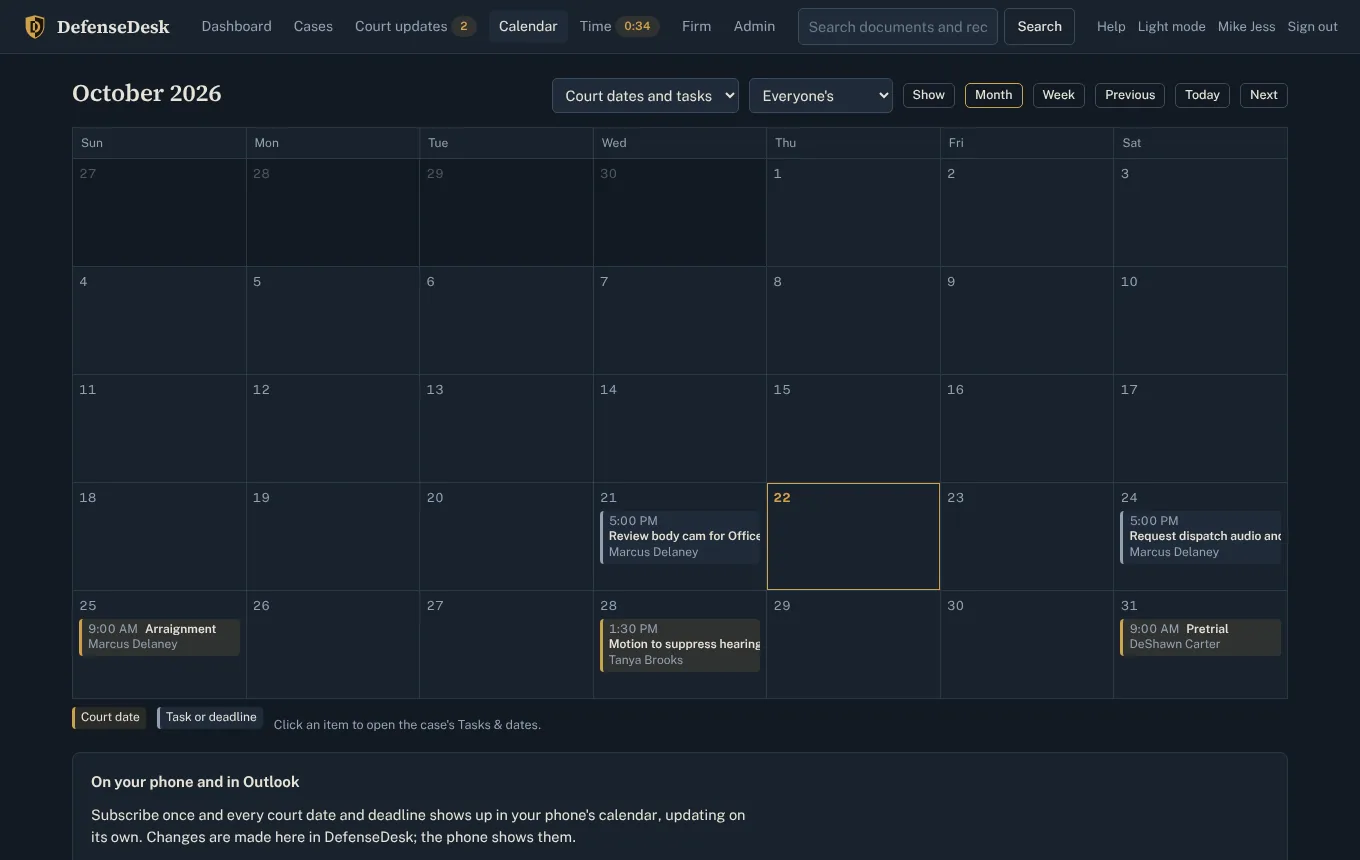Open the Arraignment event for Marcus Delaney
The width and height of the screenshot is (1360, 860).
pos(159,637)
